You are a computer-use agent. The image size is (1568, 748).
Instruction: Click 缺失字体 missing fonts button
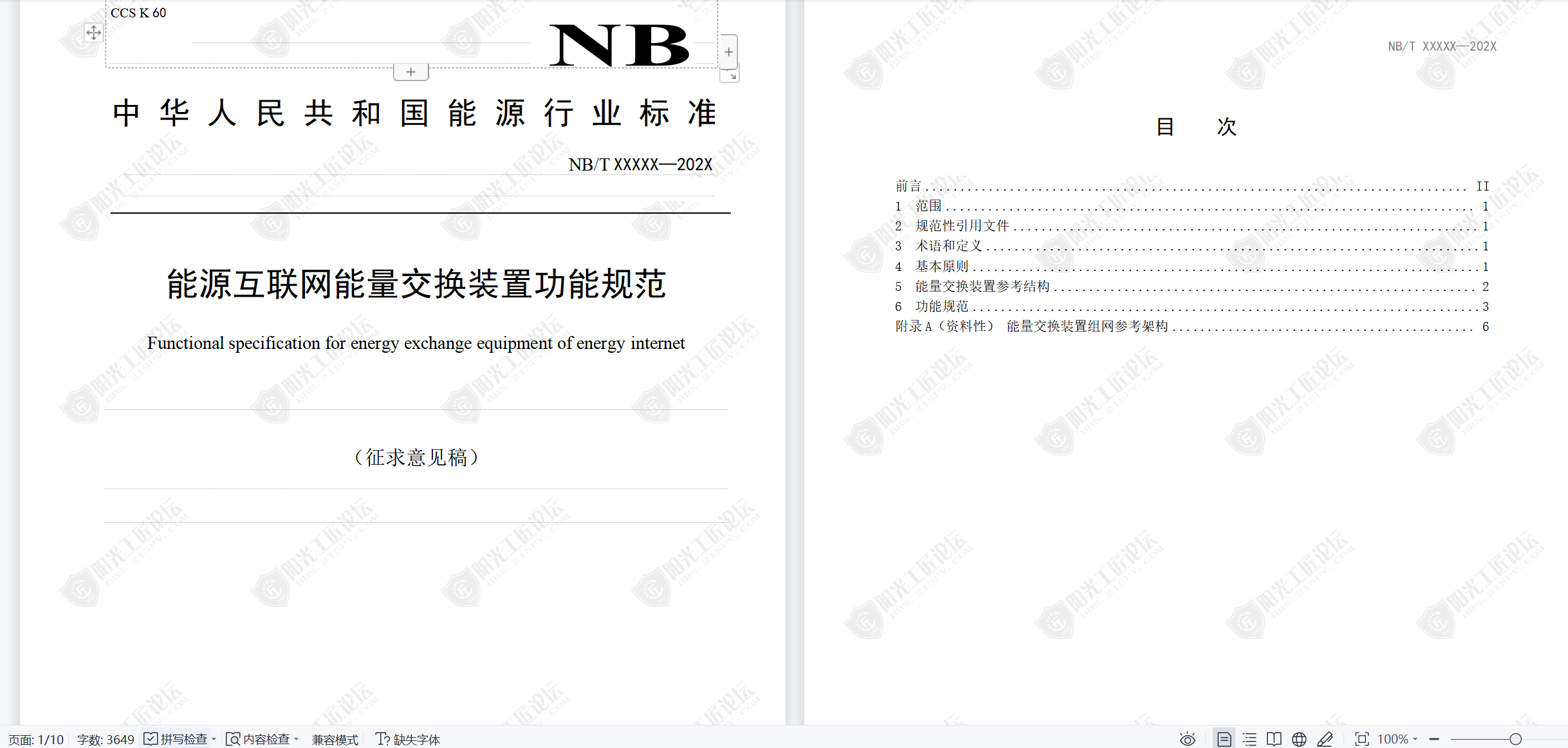408,740
